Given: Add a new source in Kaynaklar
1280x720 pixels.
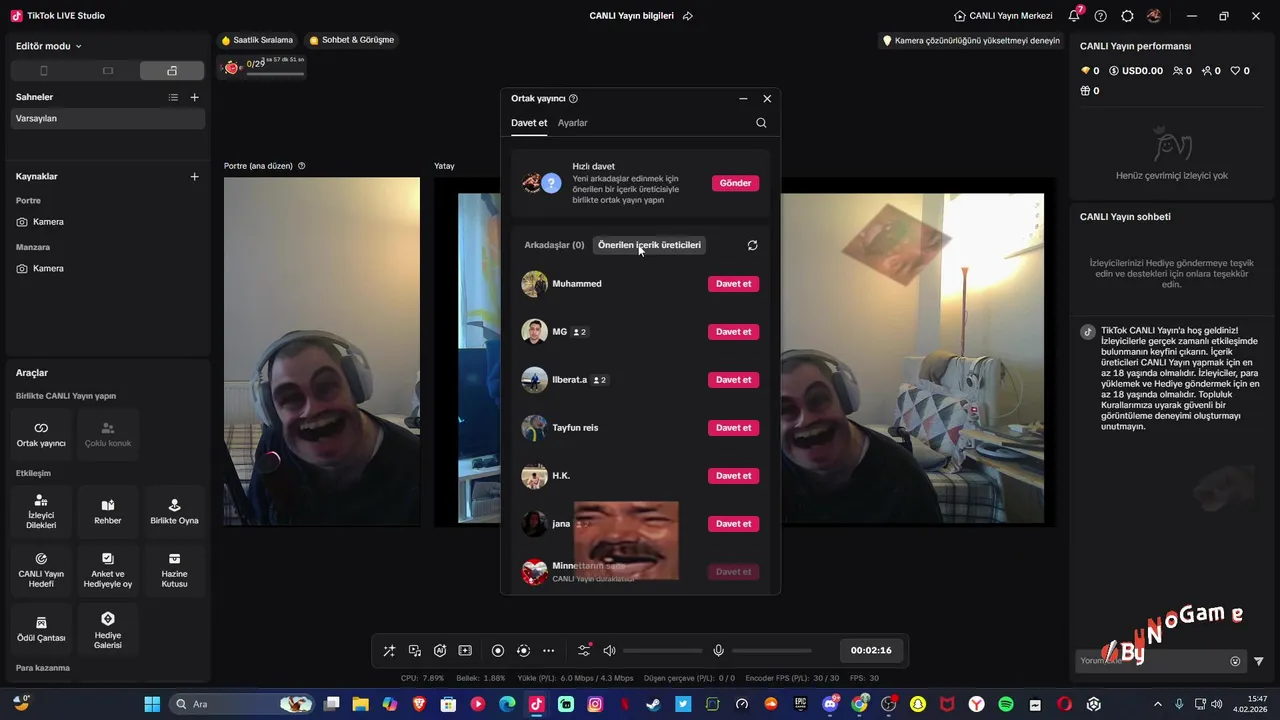Looking at the screenshot, I should 195,176.
